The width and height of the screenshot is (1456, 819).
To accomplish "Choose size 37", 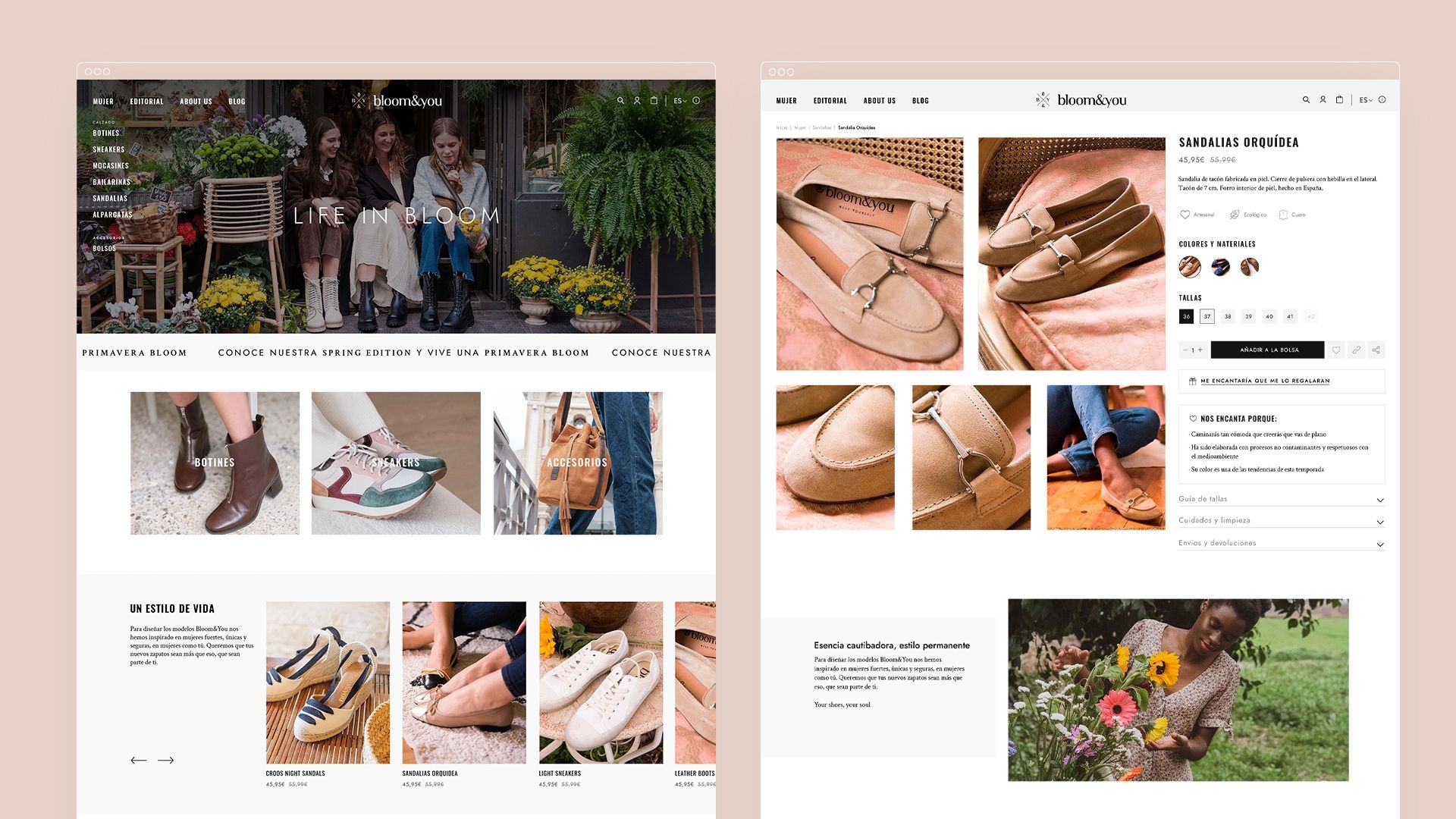I will pyautogui.click(x=1207, y=316).
